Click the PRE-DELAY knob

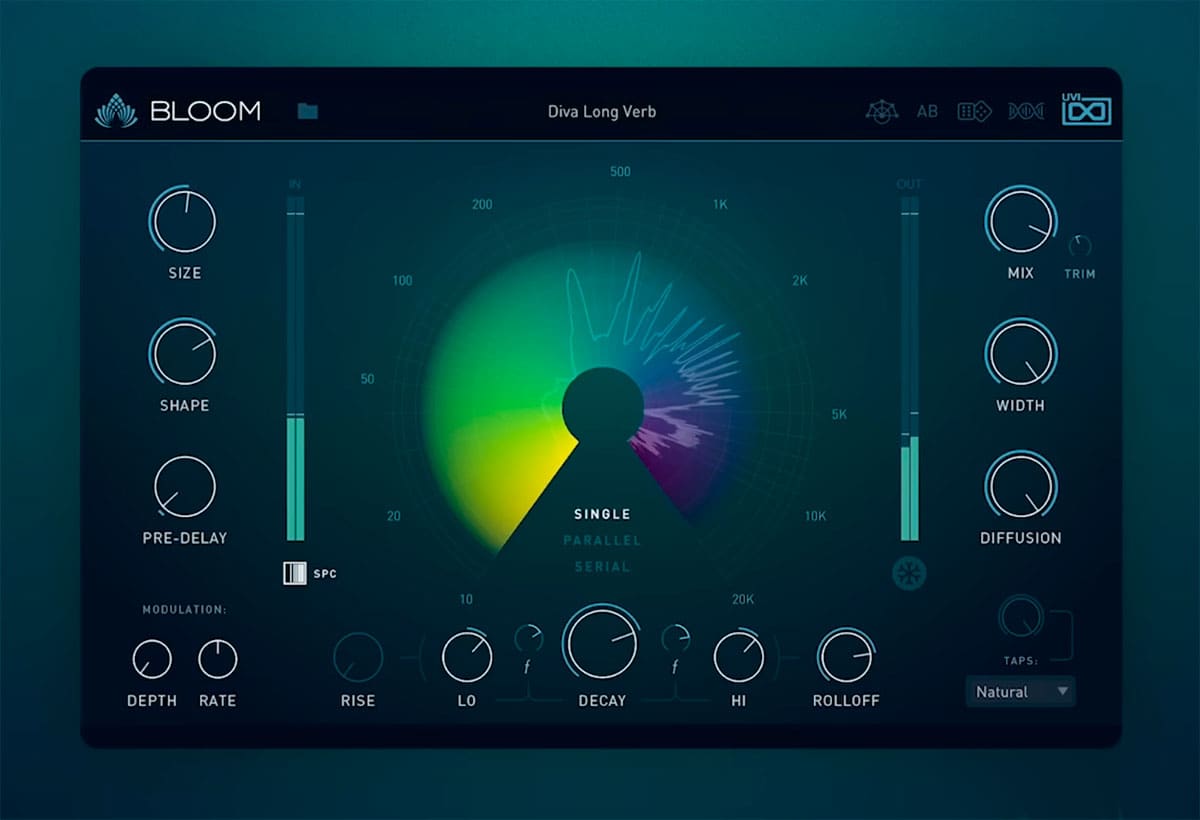coord(184,486)
